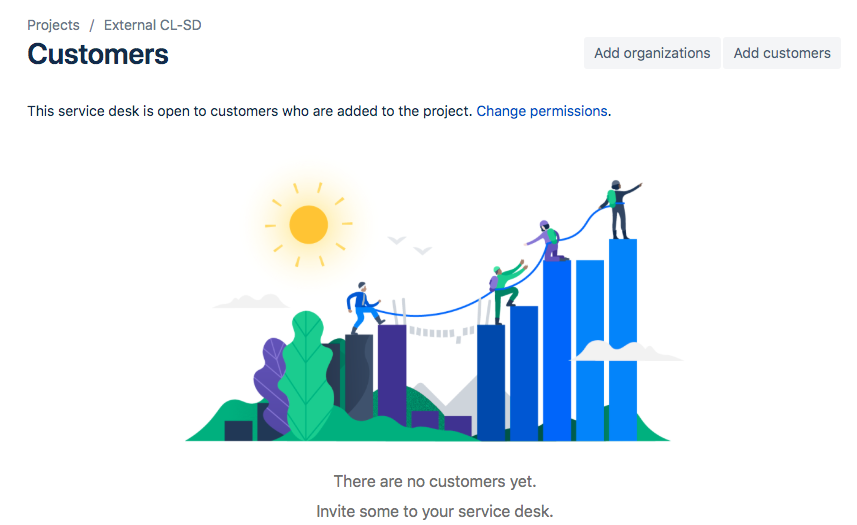Select the Customers page heading
857x525 pixels.
98,54
